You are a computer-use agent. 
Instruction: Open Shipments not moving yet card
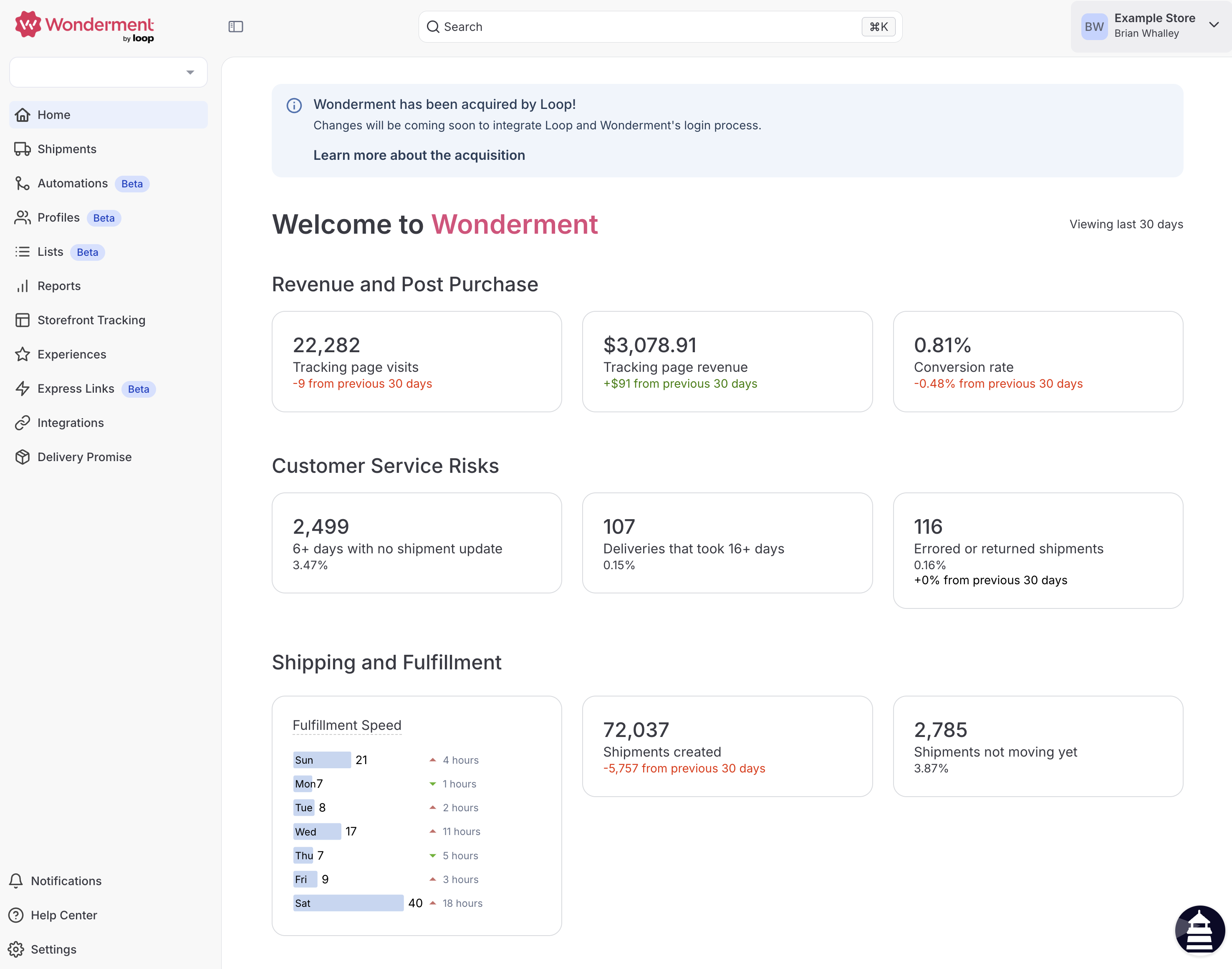[x=1038, y=746]
